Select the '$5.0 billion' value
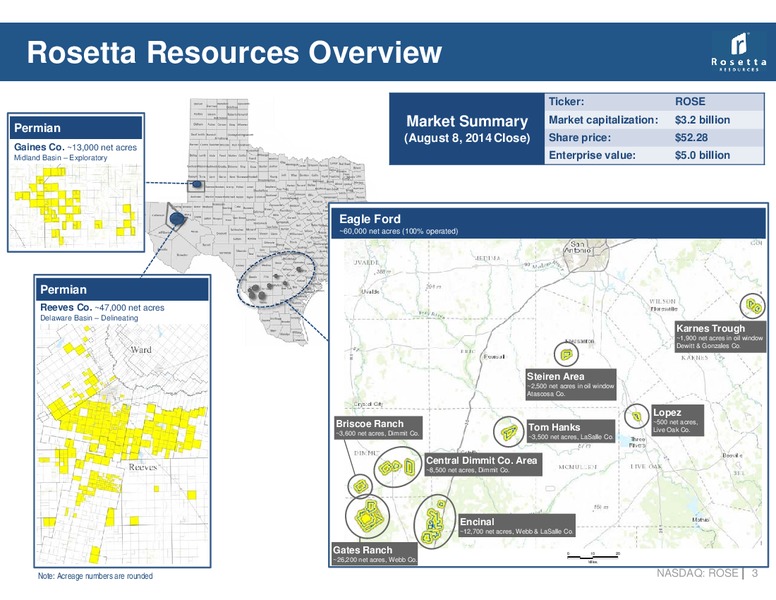Screen dimensions: 776x600 [x=702, y=155]
